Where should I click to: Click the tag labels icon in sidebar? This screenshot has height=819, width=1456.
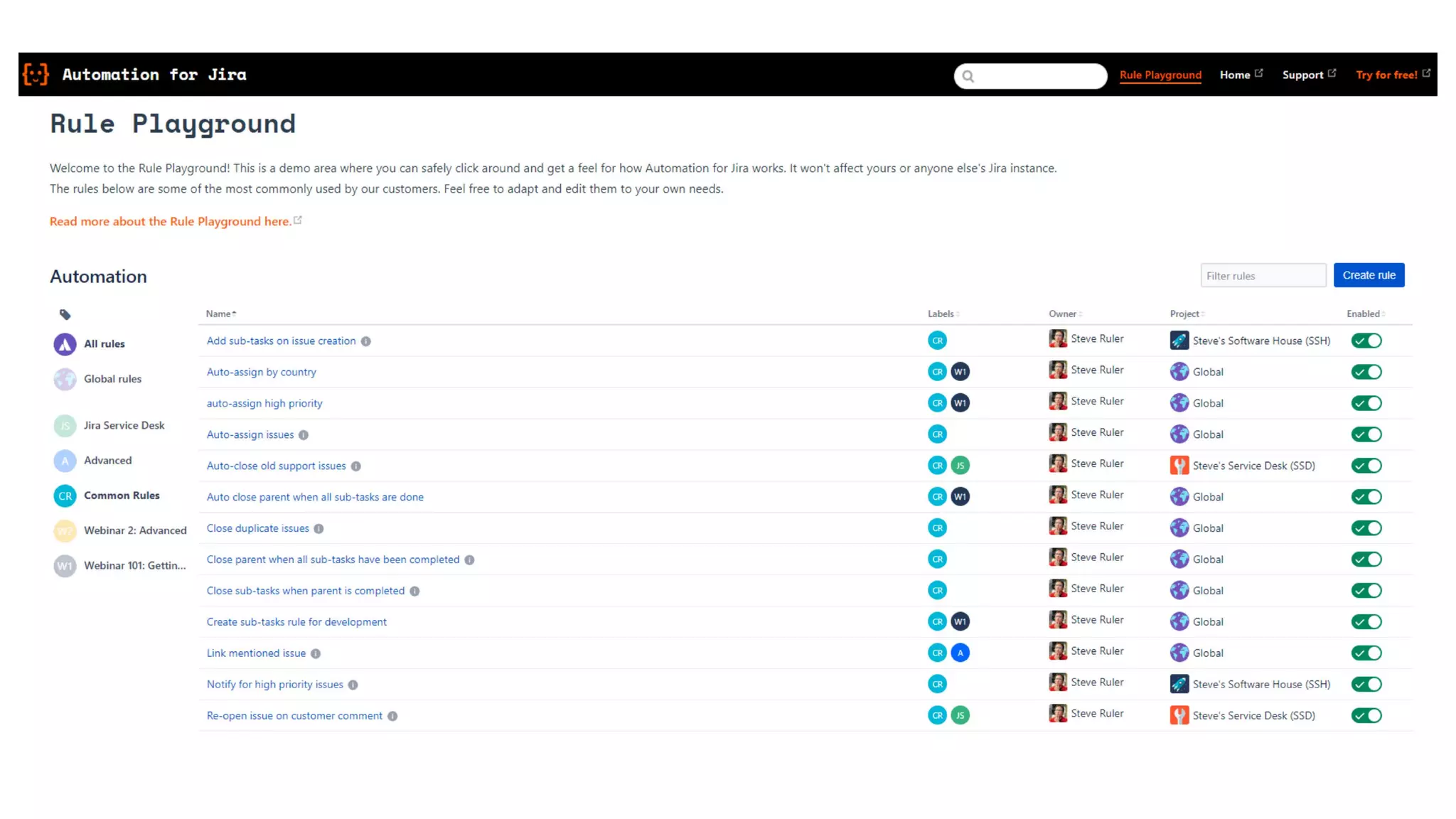click(65, 314)
